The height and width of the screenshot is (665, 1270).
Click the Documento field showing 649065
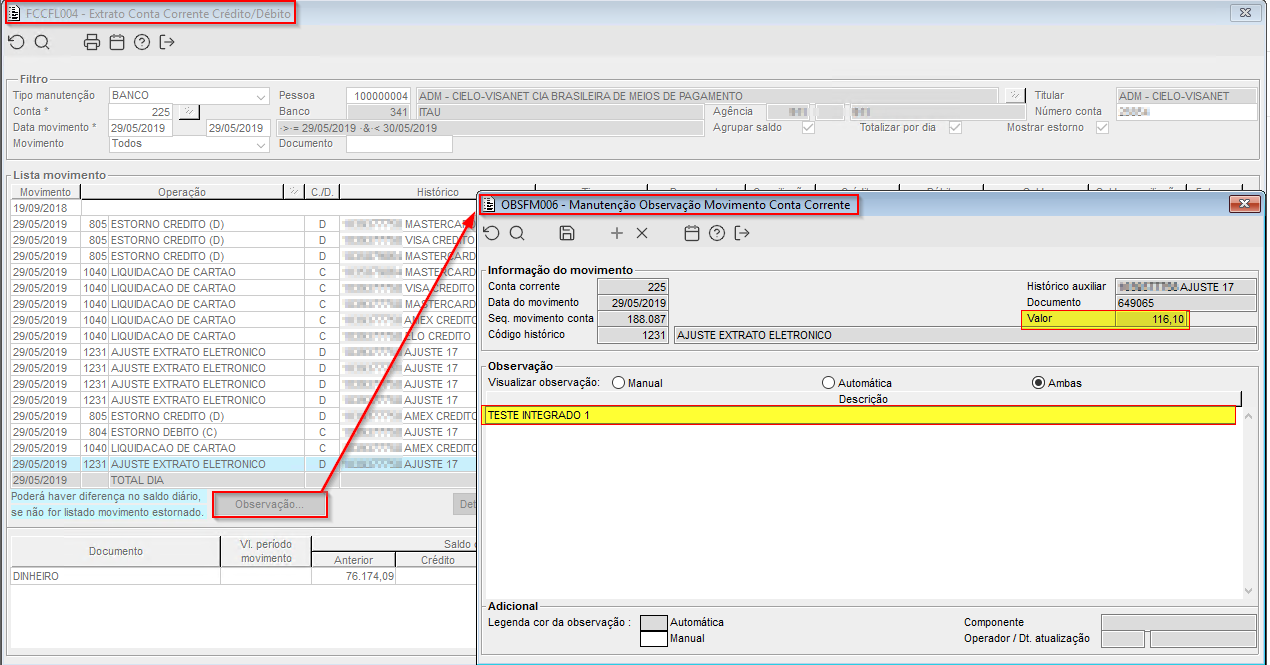pos(1186,302)
